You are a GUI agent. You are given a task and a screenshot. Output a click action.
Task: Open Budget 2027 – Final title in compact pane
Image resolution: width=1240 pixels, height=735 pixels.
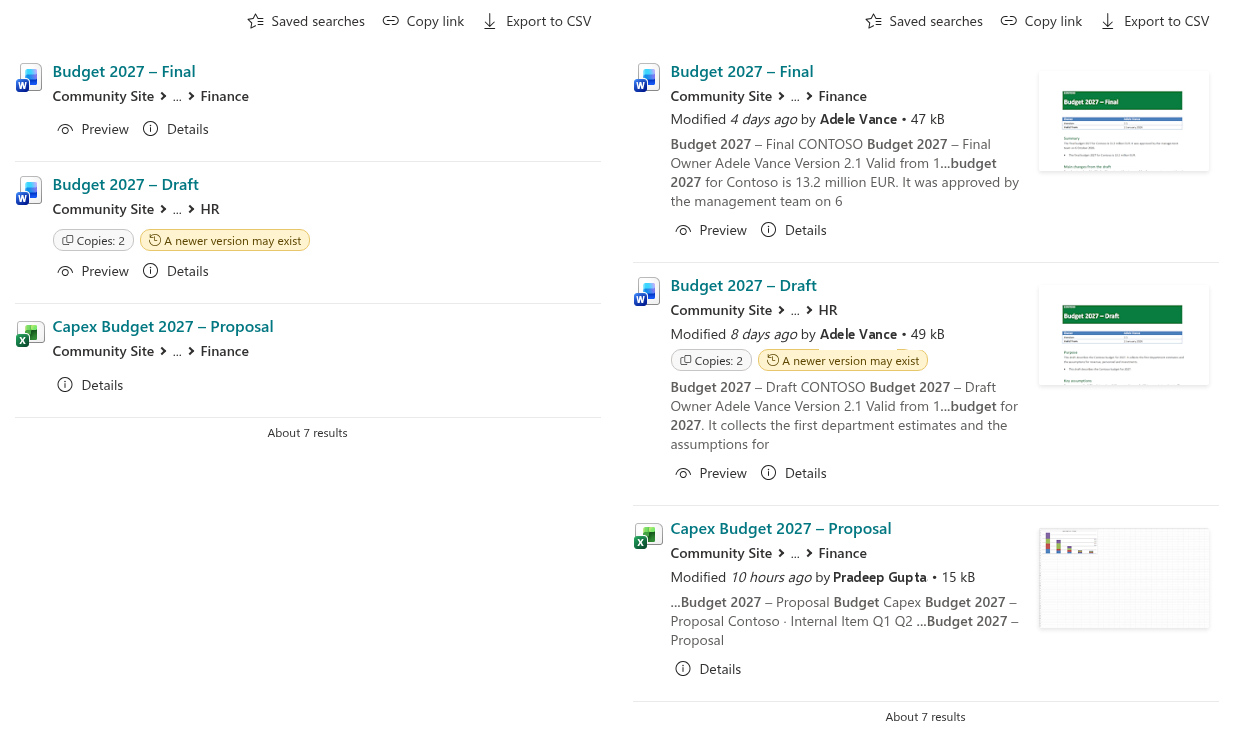[x=124, y=72]
